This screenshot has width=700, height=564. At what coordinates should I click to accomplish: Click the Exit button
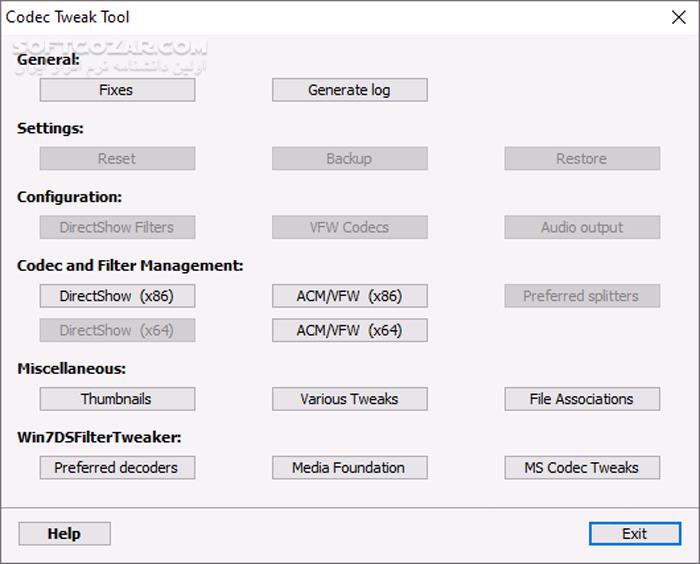point(635,534)
